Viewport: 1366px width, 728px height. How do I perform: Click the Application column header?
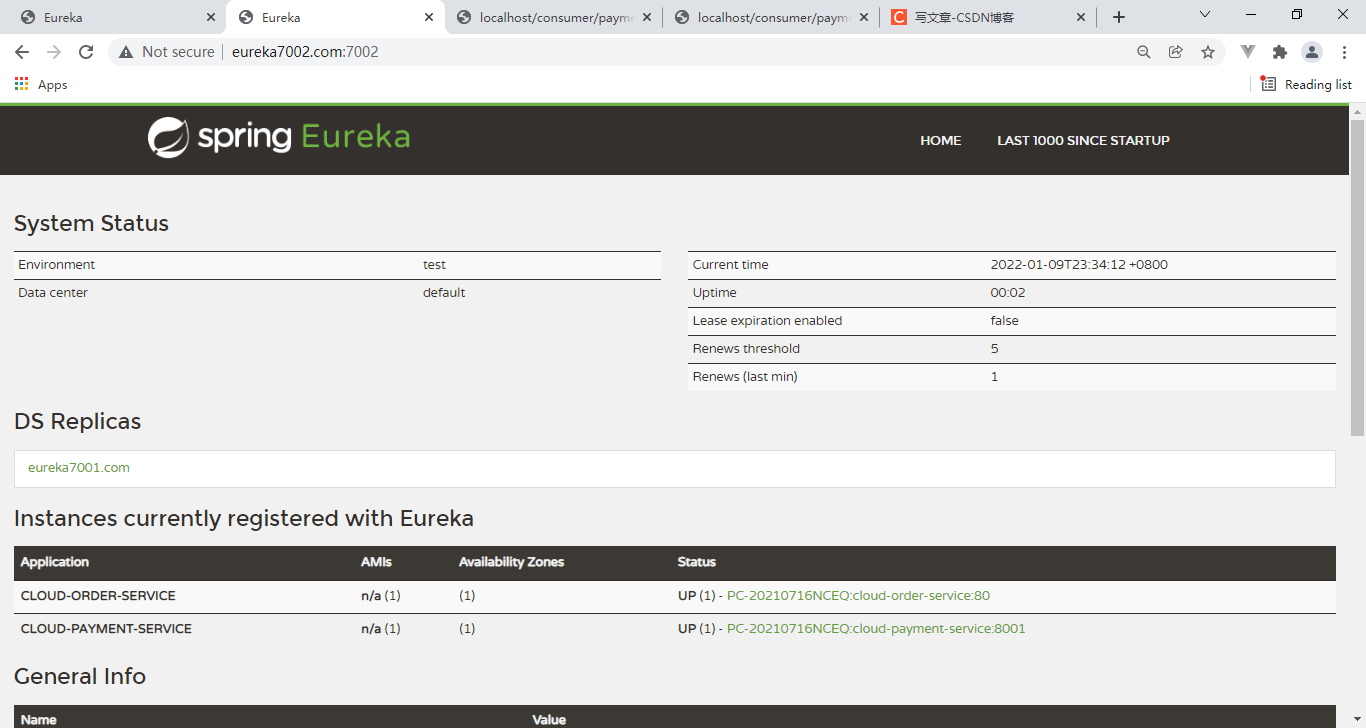point(55,562)
